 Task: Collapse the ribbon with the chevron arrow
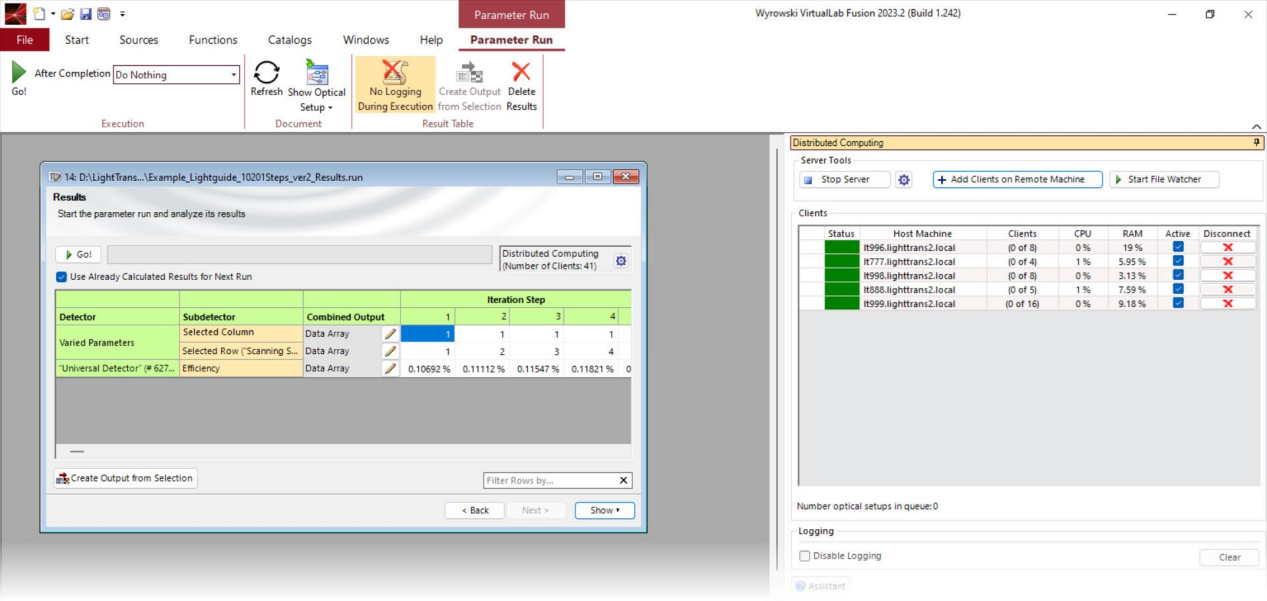[x=1256, y=126]
